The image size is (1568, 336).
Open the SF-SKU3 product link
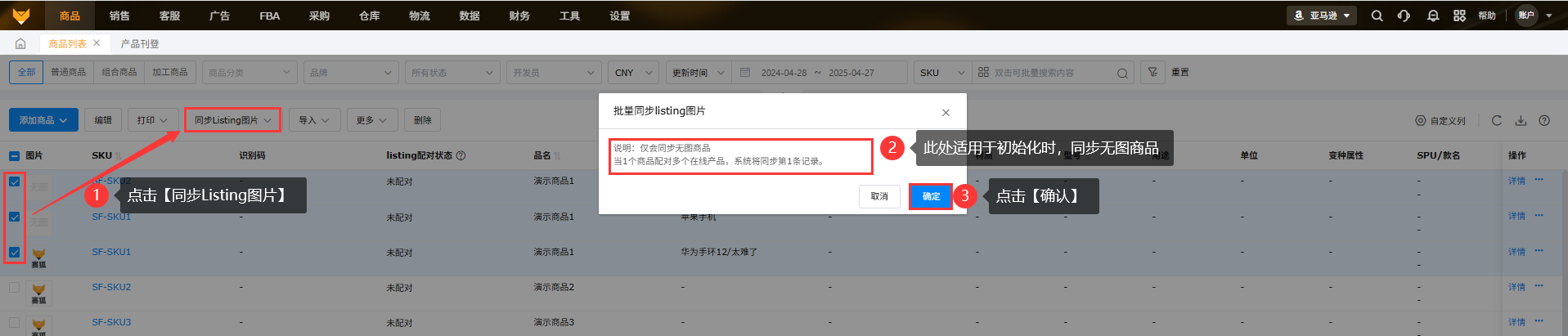click(111, 322)
